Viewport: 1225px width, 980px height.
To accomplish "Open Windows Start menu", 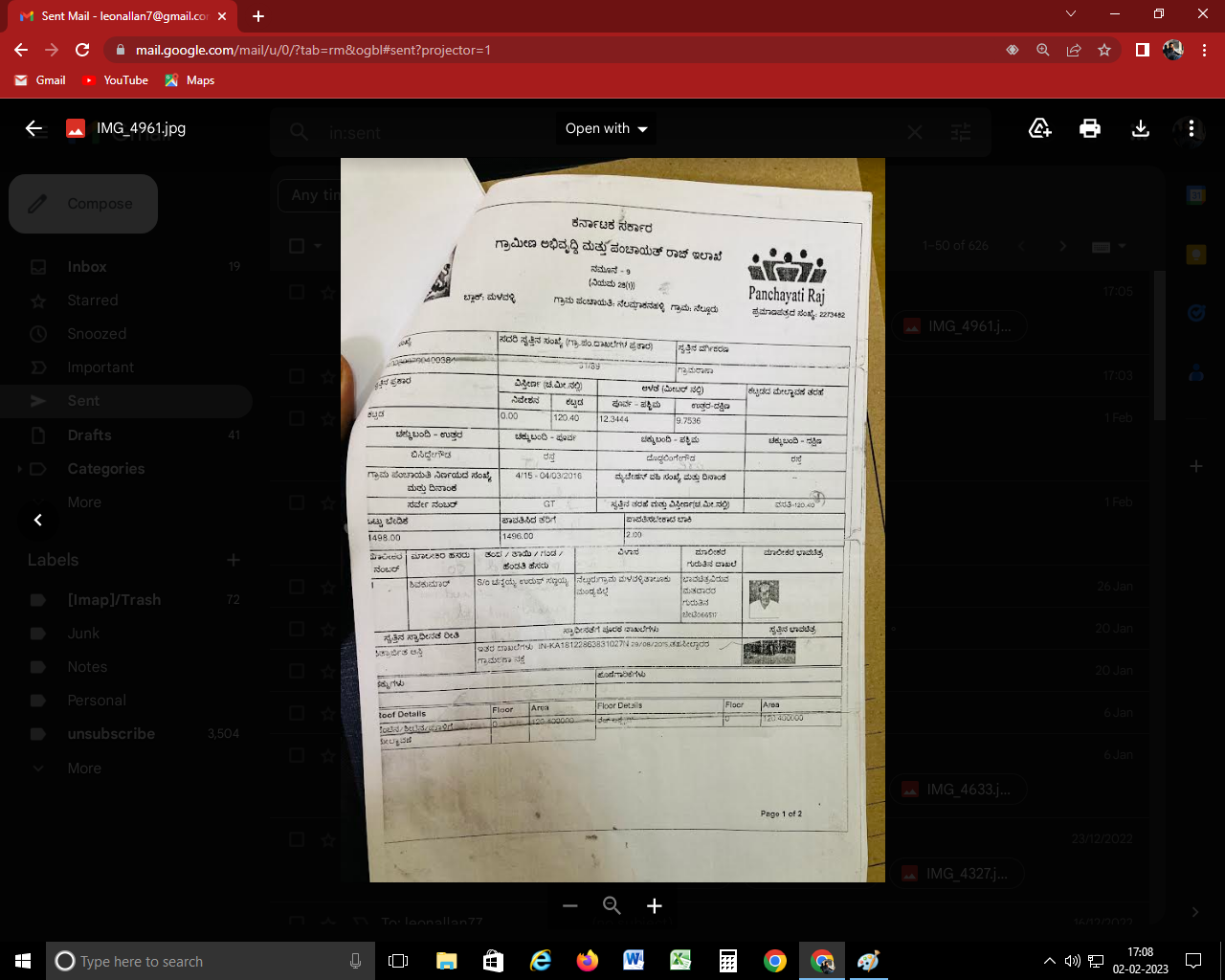I will pyautogui.click(x=23, y=961).
